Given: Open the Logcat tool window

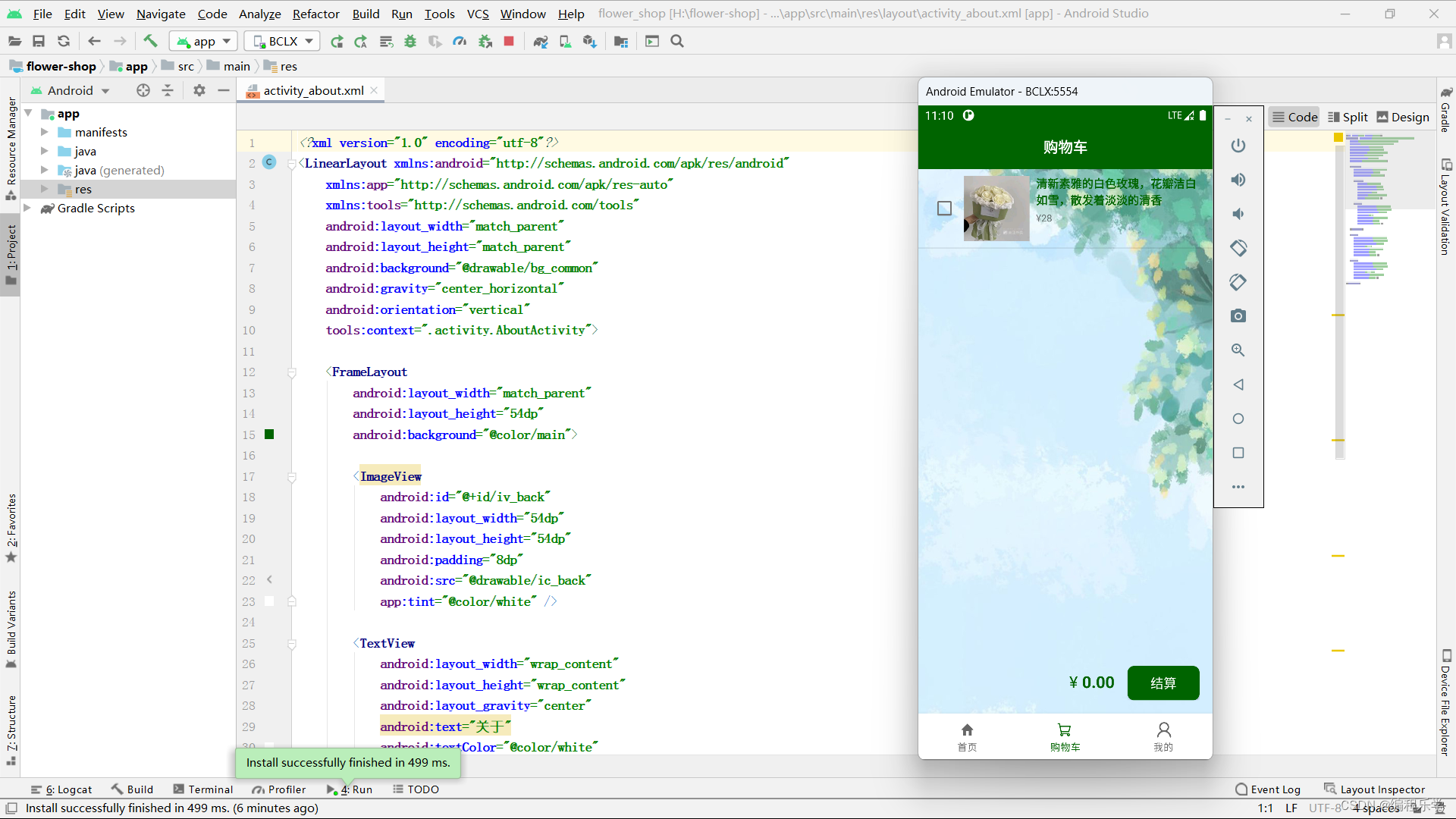Looking at the screenshot, I should 61,789.
